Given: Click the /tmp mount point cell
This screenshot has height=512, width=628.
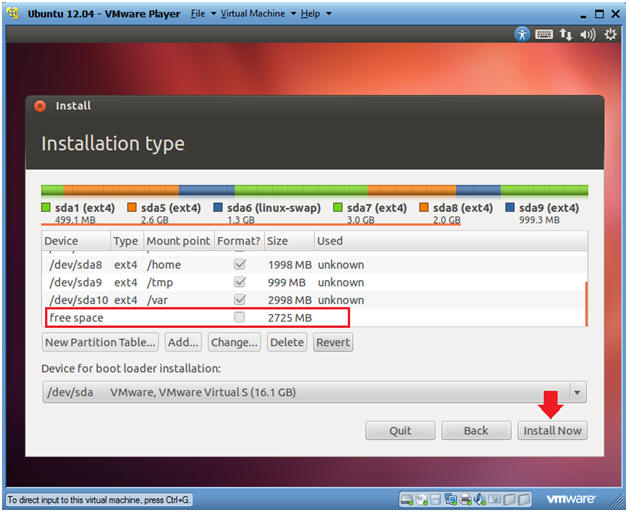Looking at the screenshot, I should pos(160,282).
